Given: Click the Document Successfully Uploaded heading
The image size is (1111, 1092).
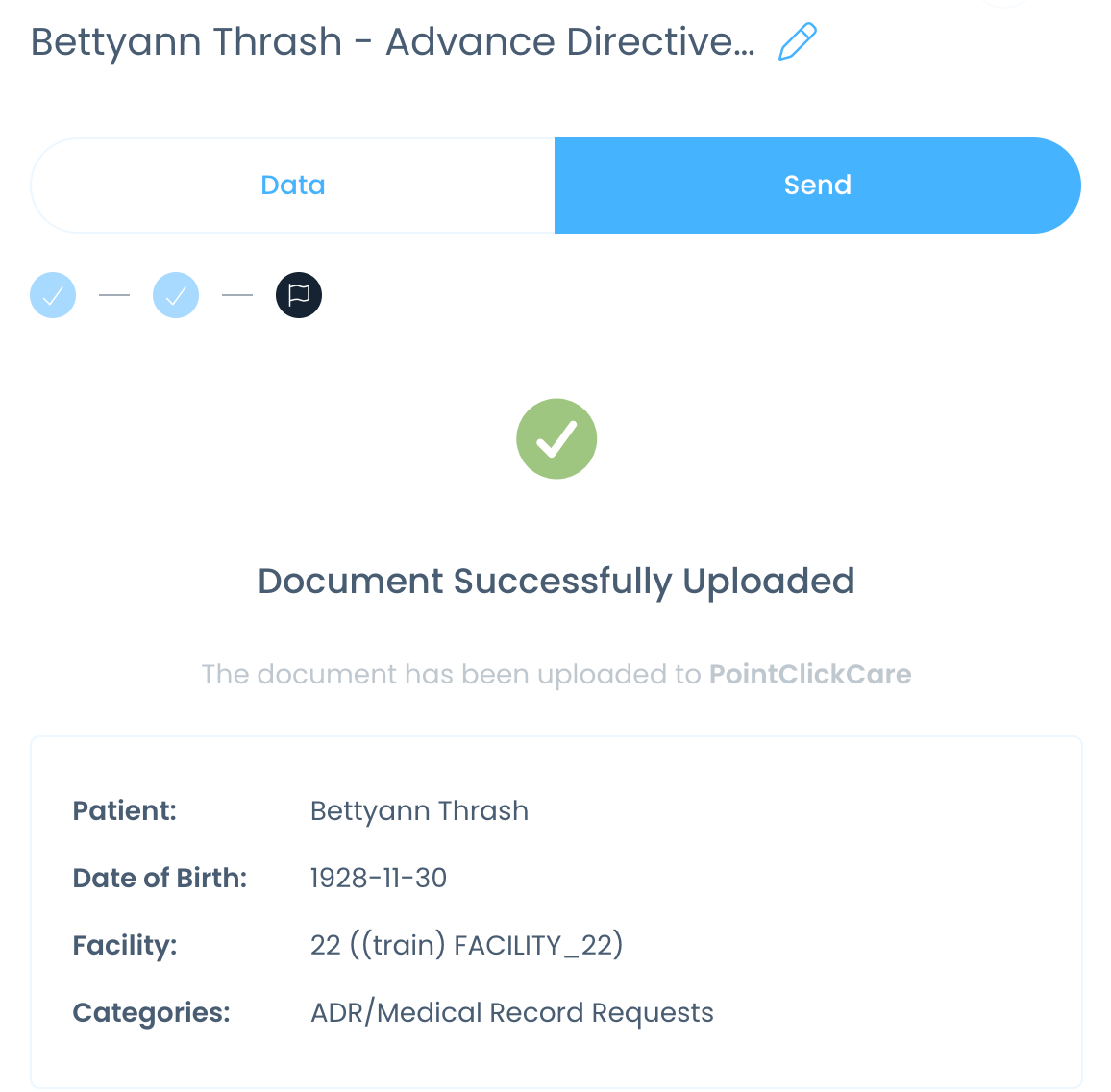Looking at the screenshot, I should 556,581.
